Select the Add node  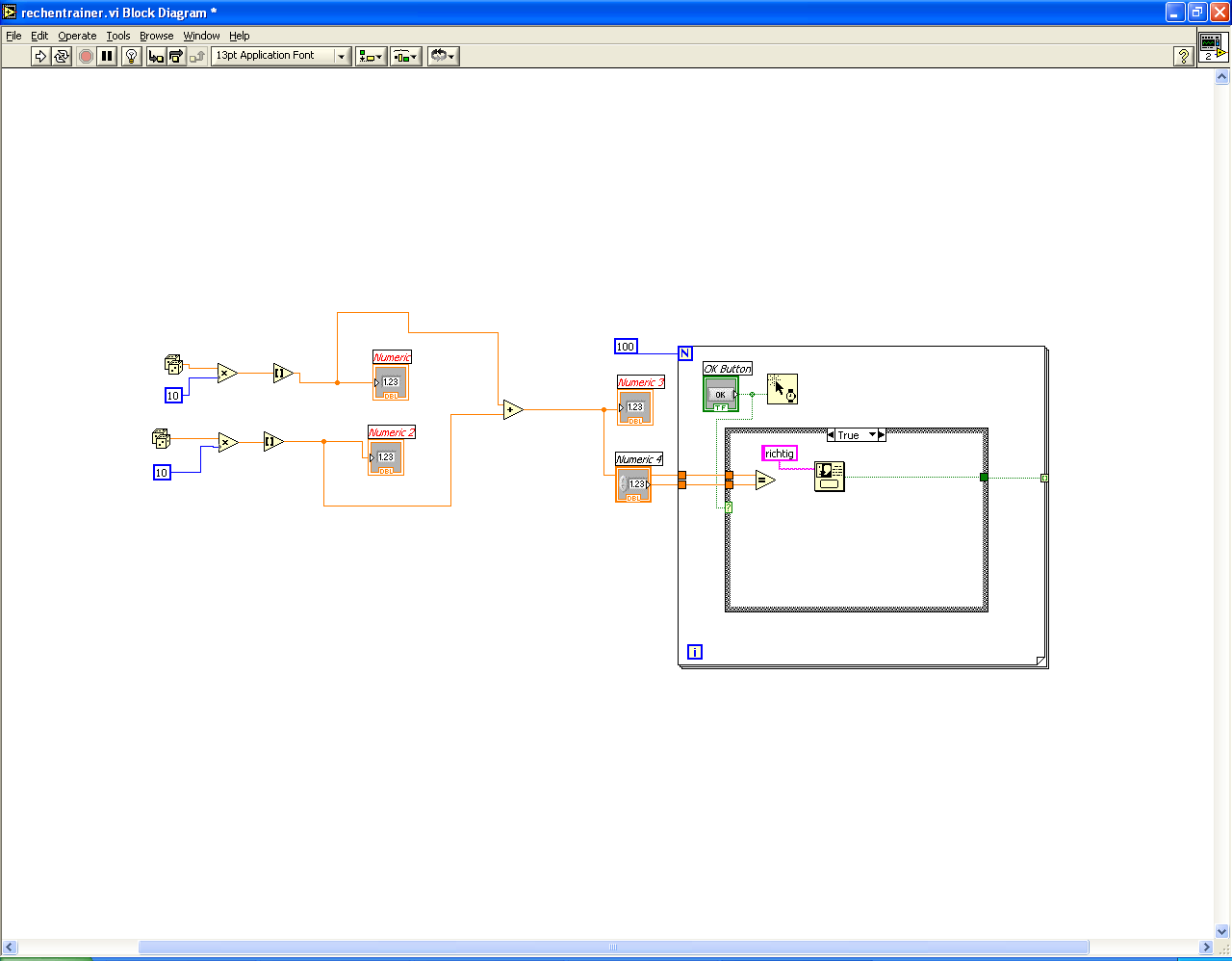513,410
